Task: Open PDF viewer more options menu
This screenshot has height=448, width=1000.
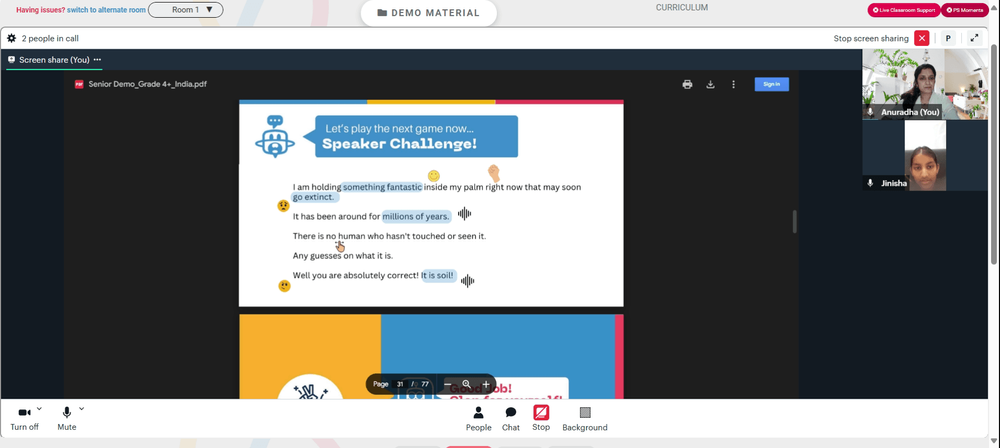Action: (733, 84)
